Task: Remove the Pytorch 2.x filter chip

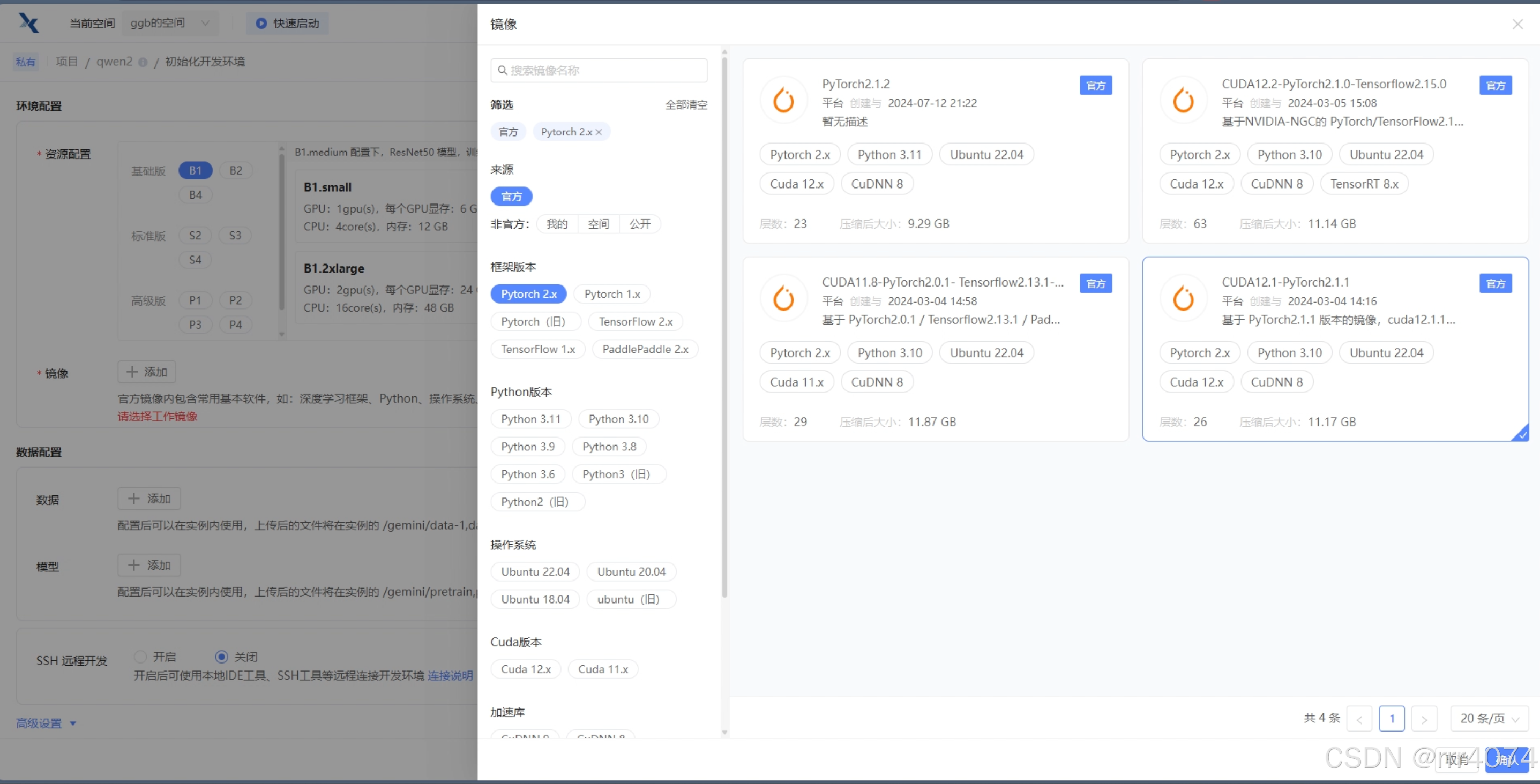Action: pyautogui.click(x=599, y=132)
